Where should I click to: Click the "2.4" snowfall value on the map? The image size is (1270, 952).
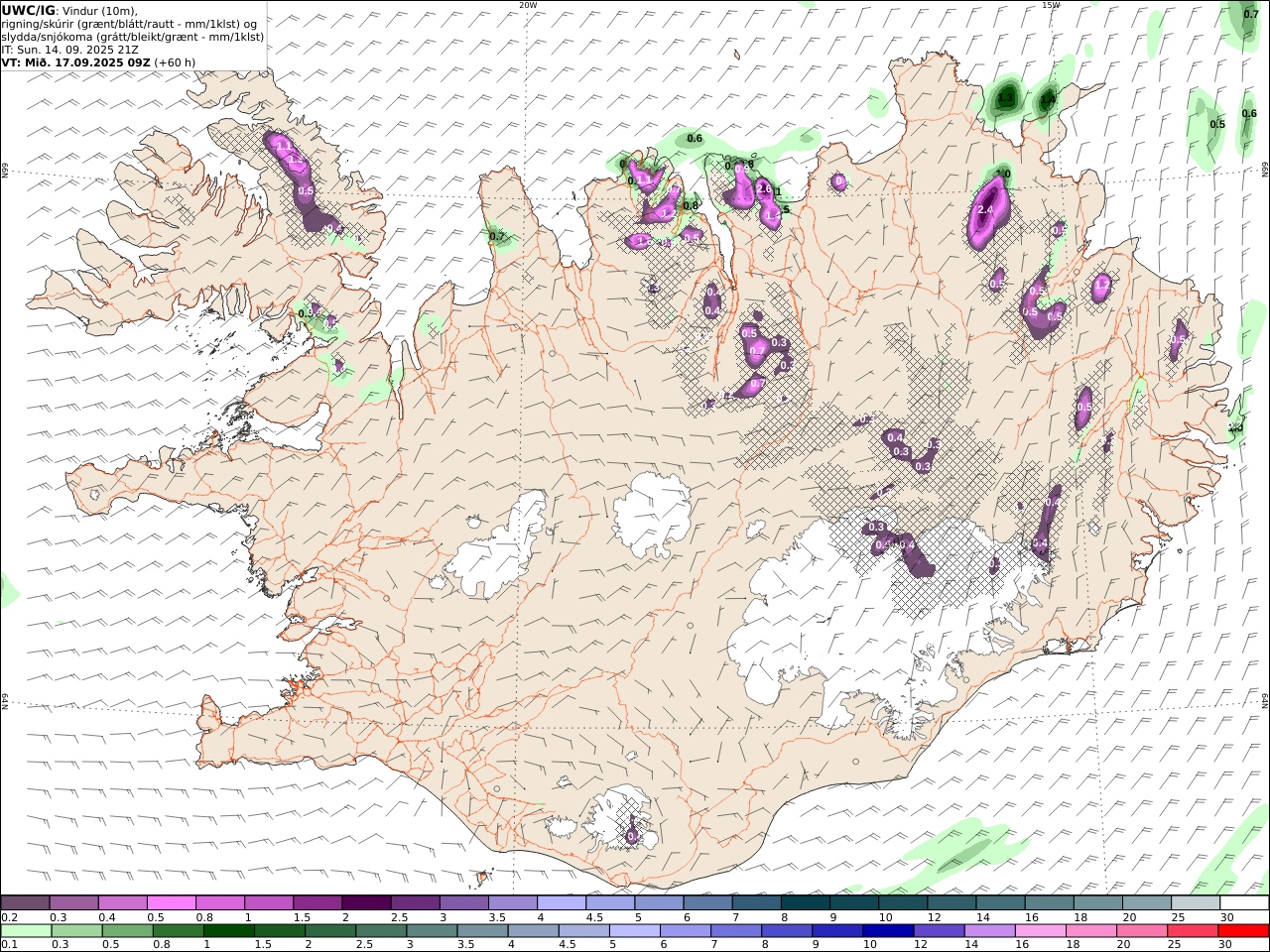click(x=985, y=210)
